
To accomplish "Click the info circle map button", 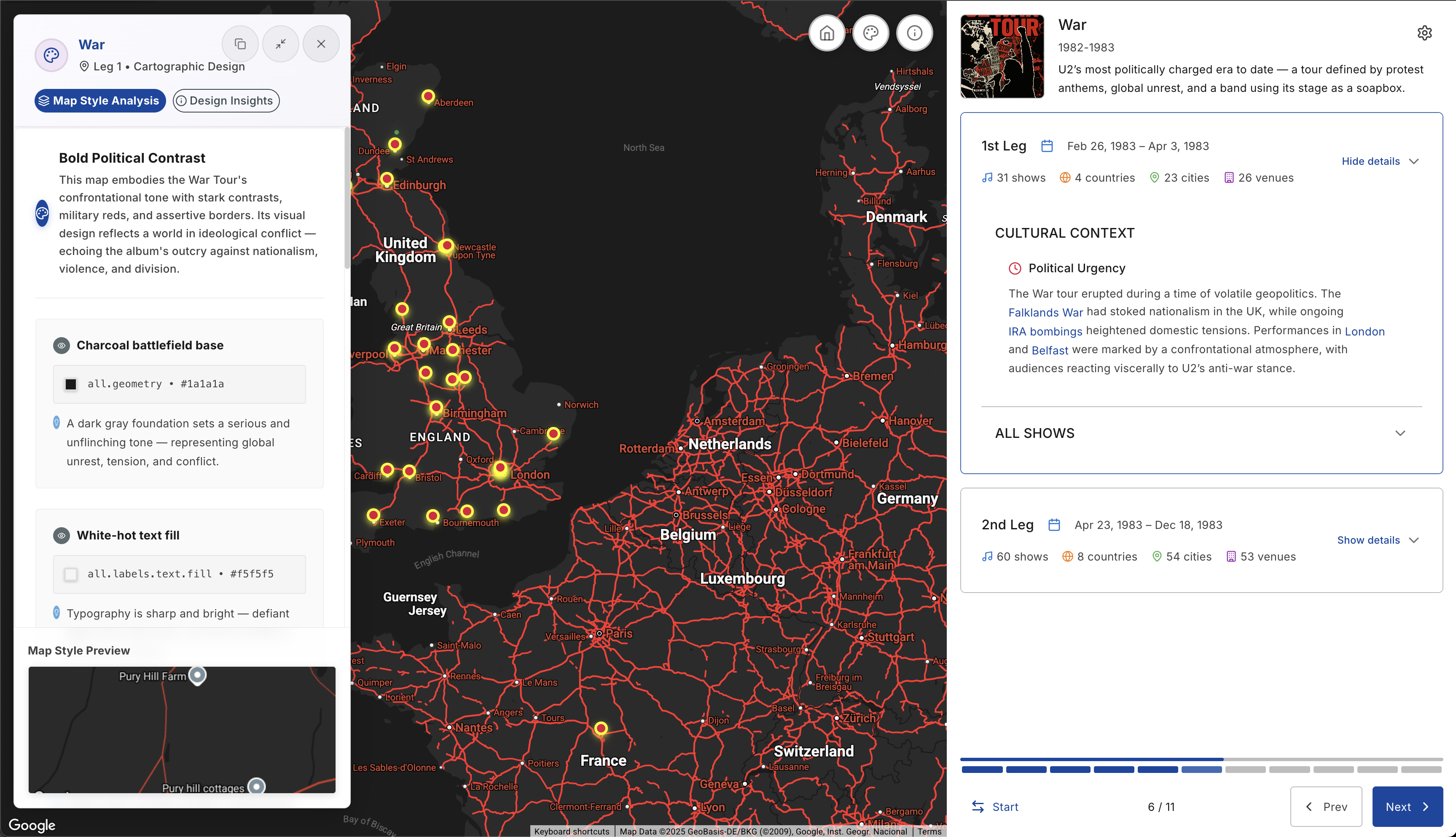I will 914,33.
